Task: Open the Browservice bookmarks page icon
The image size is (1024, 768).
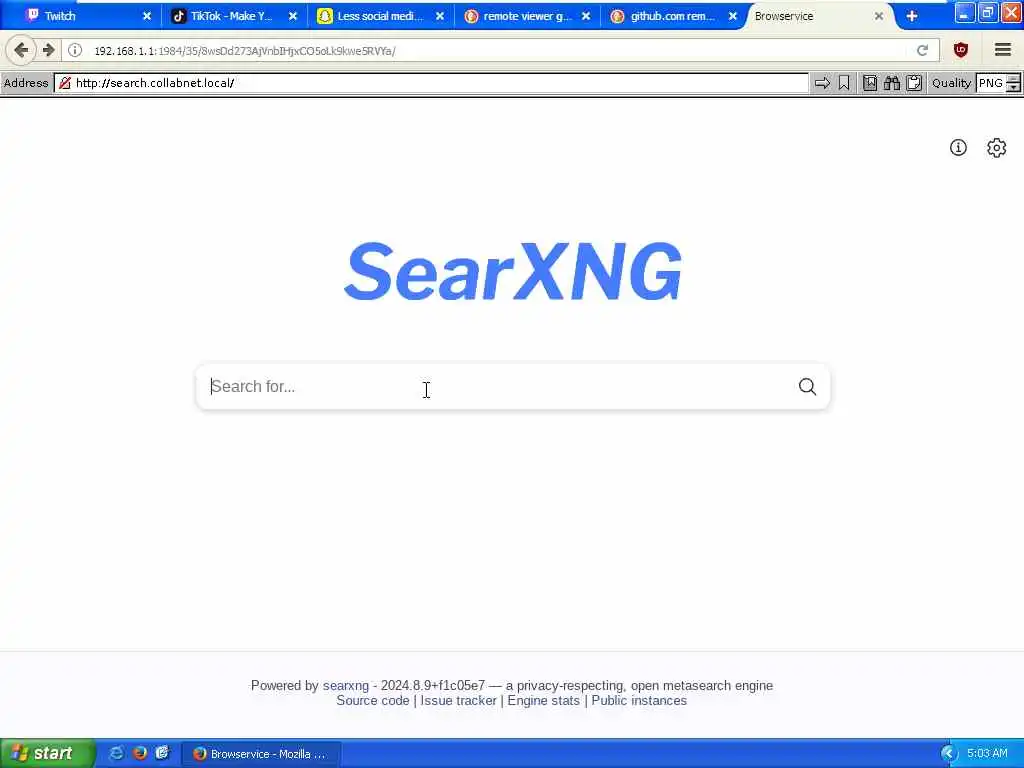Action: tap(870, 83)
